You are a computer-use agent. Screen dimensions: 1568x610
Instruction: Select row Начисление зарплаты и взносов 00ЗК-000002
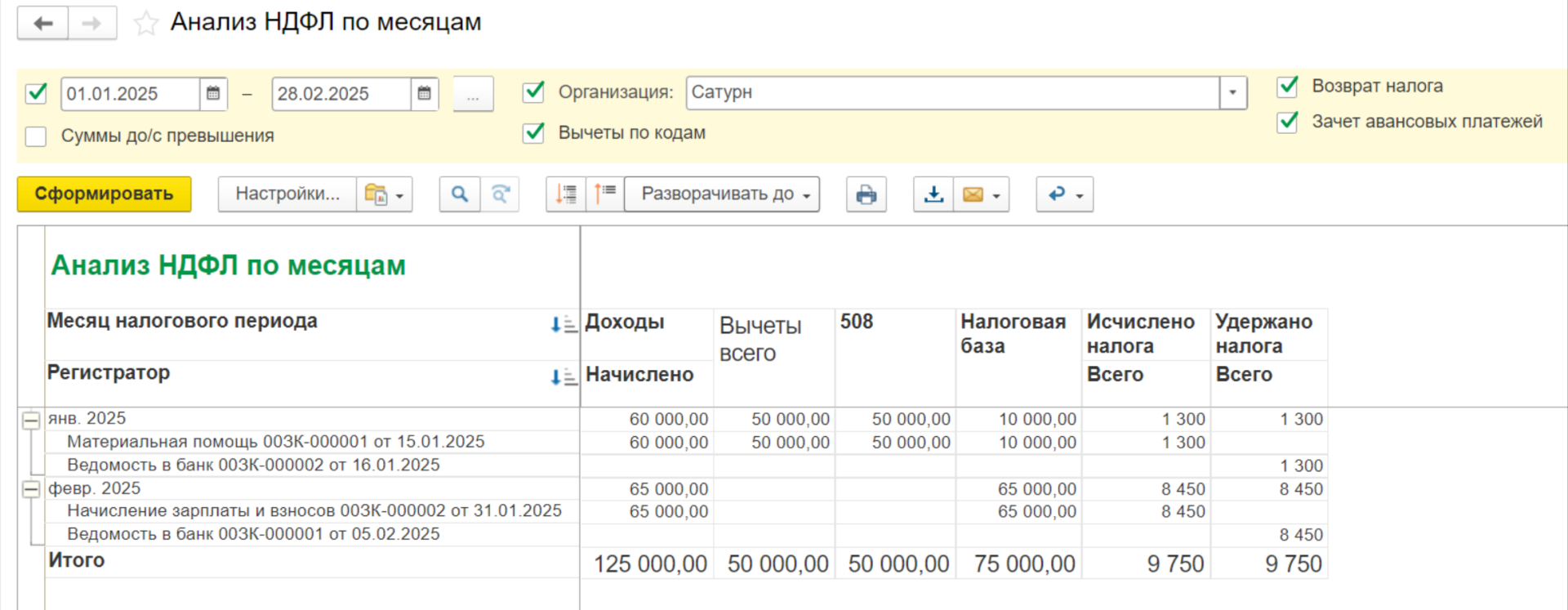[314, 511]
